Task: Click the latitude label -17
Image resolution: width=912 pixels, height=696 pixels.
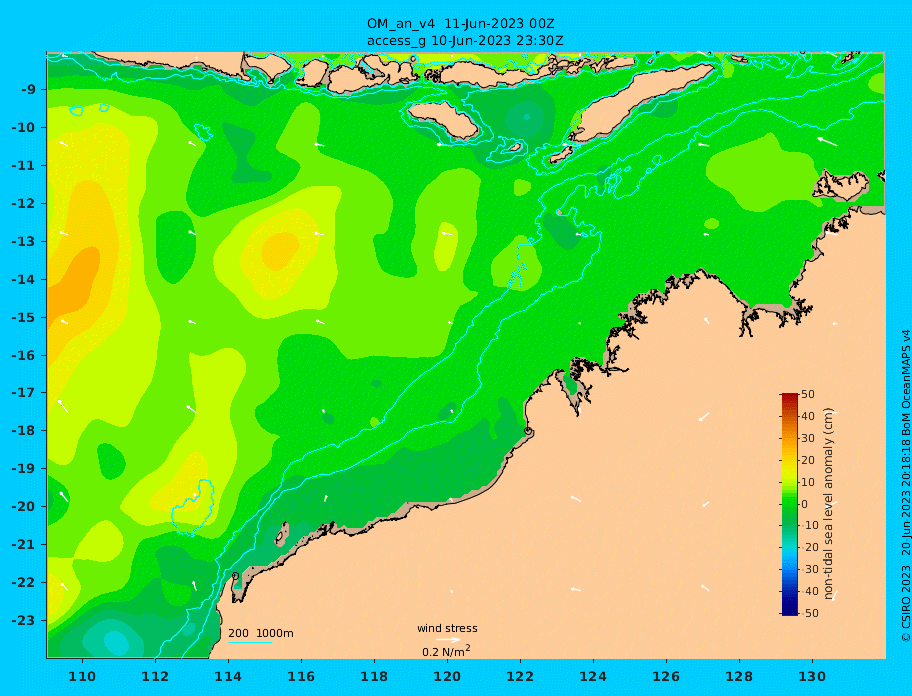Action: pos(24,393)
